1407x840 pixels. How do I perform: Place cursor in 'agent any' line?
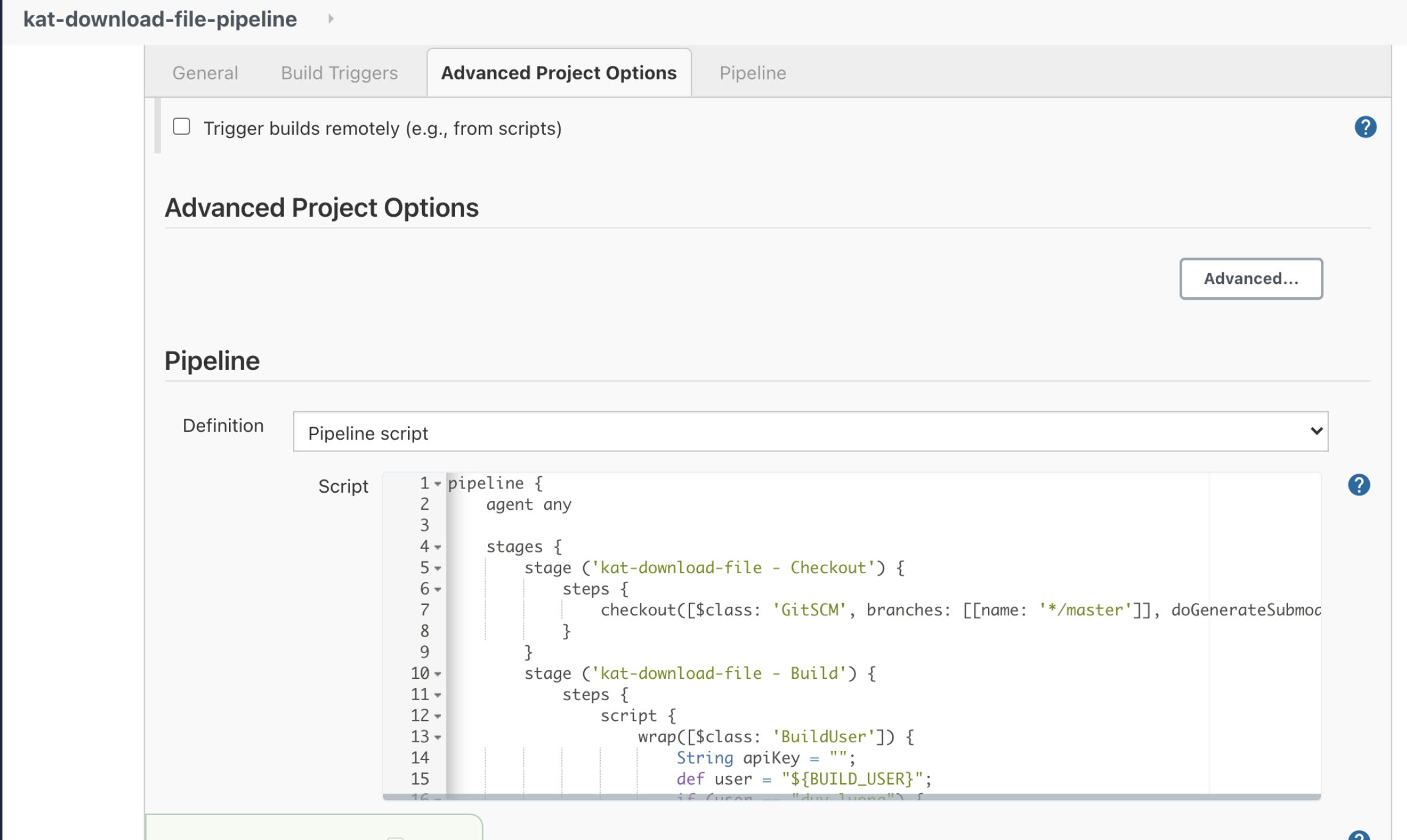pos(529,505)
